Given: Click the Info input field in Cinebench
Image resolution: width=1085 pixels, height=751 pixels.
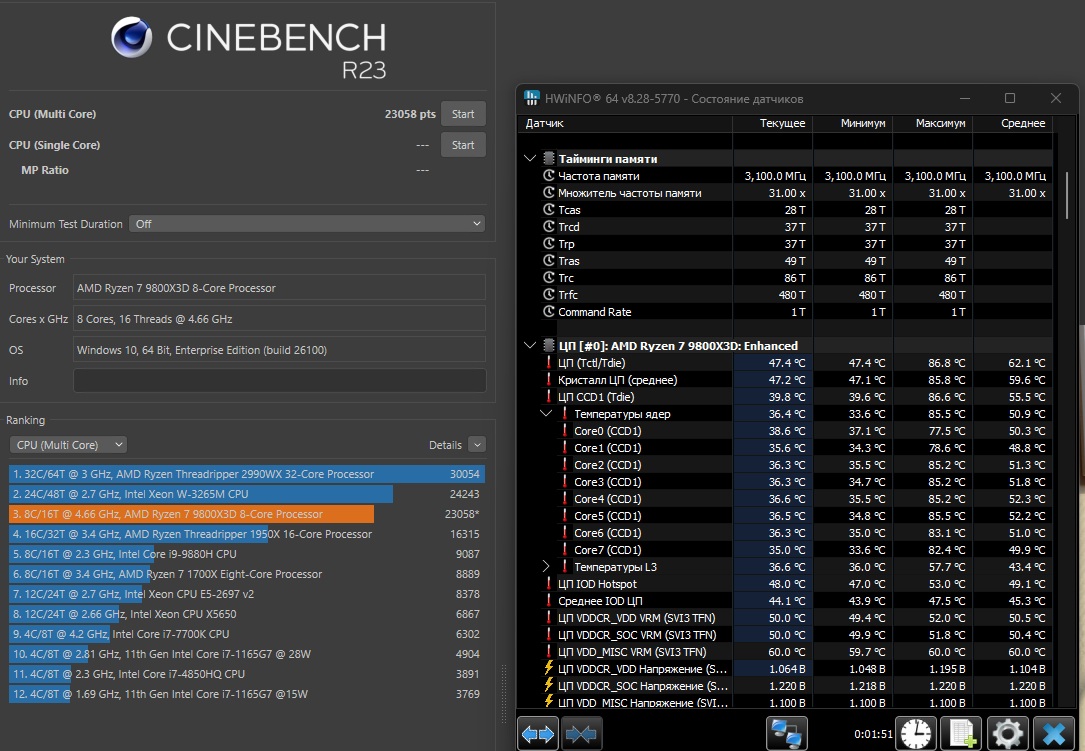Looking at the screenshot, I should pos(280,381).
